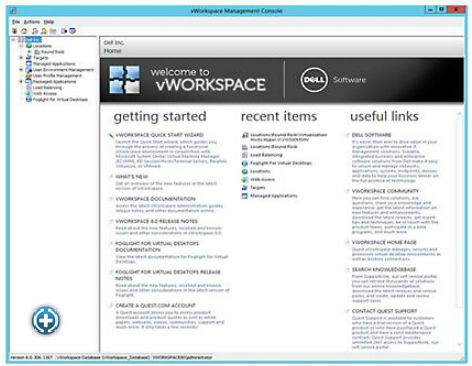Expand the User Environment Management node
Image resolution: width=472 pixels, height=366 pixels.
pyautogui.click(x=21, y=70)
